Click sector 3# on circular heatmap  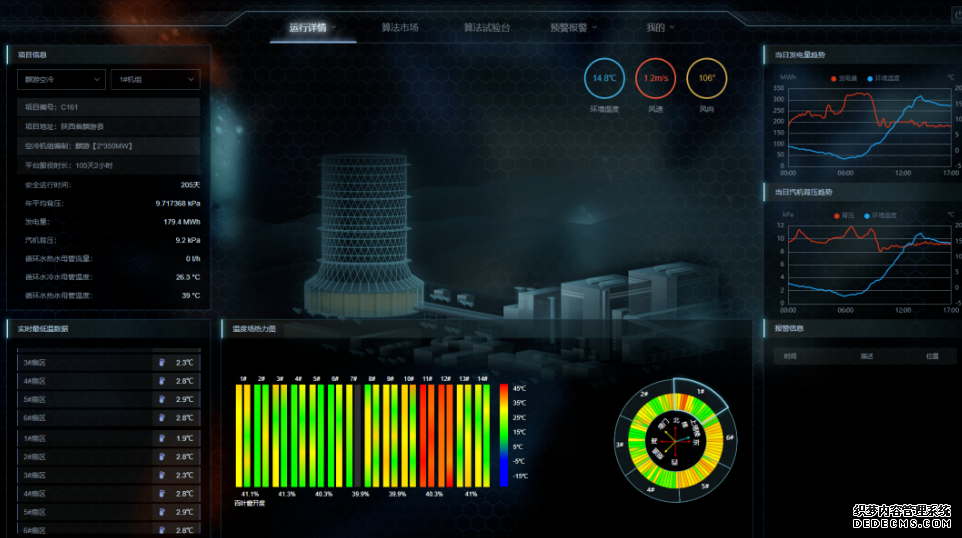pos(620,444)
